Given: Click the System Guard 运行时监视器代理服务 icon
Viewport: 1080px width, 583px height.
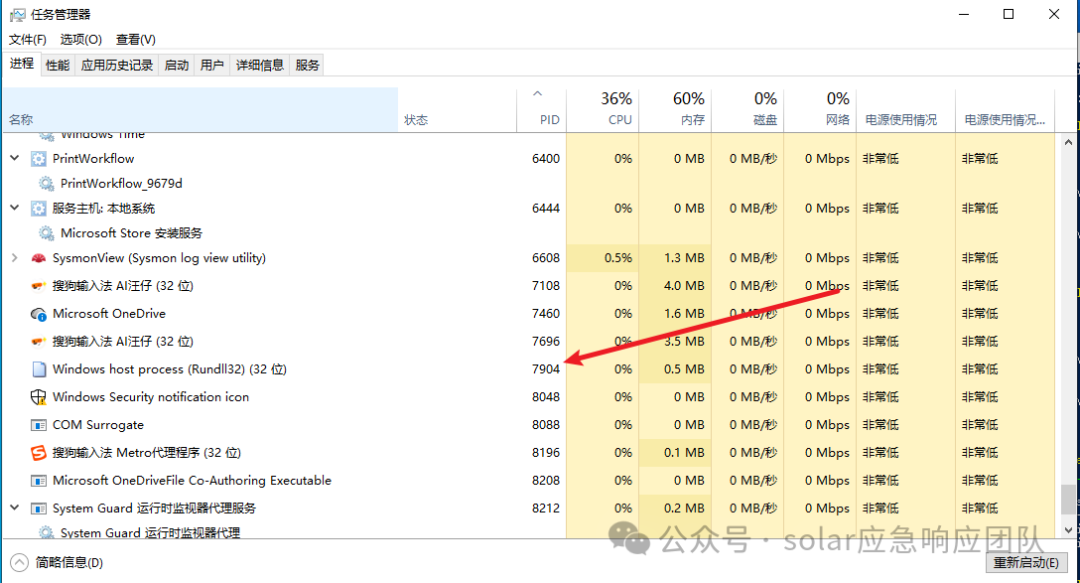Looking at the screenshot, I should [x=39, y=509].
